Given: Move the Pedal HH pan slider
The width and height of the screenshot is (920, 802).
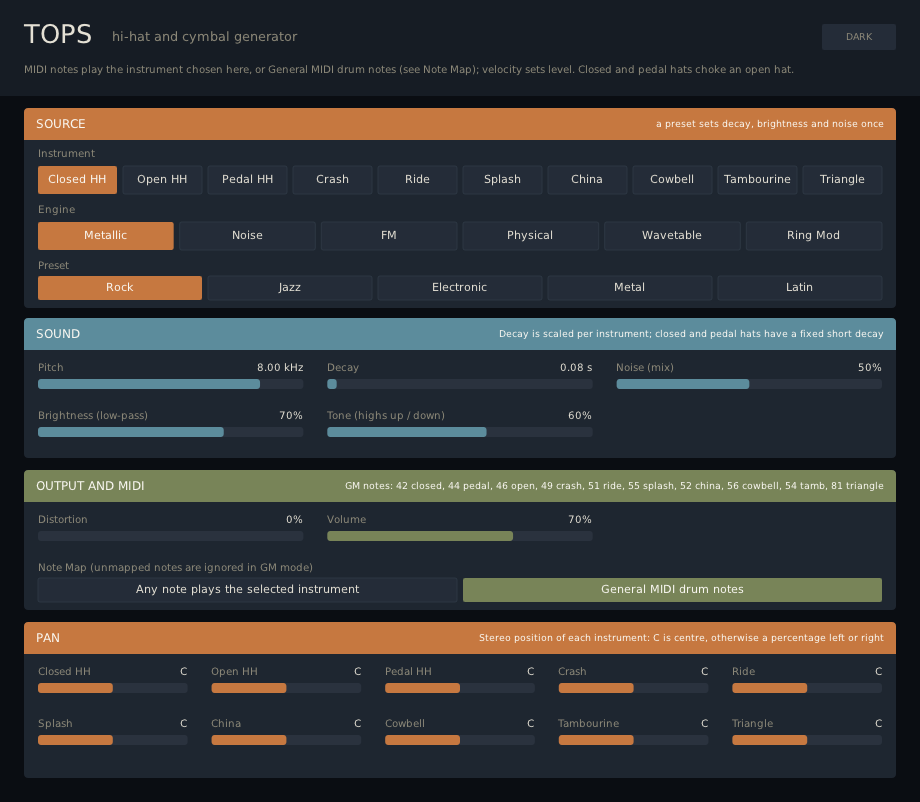Looking at the screenshot, I should coord(460,688).
